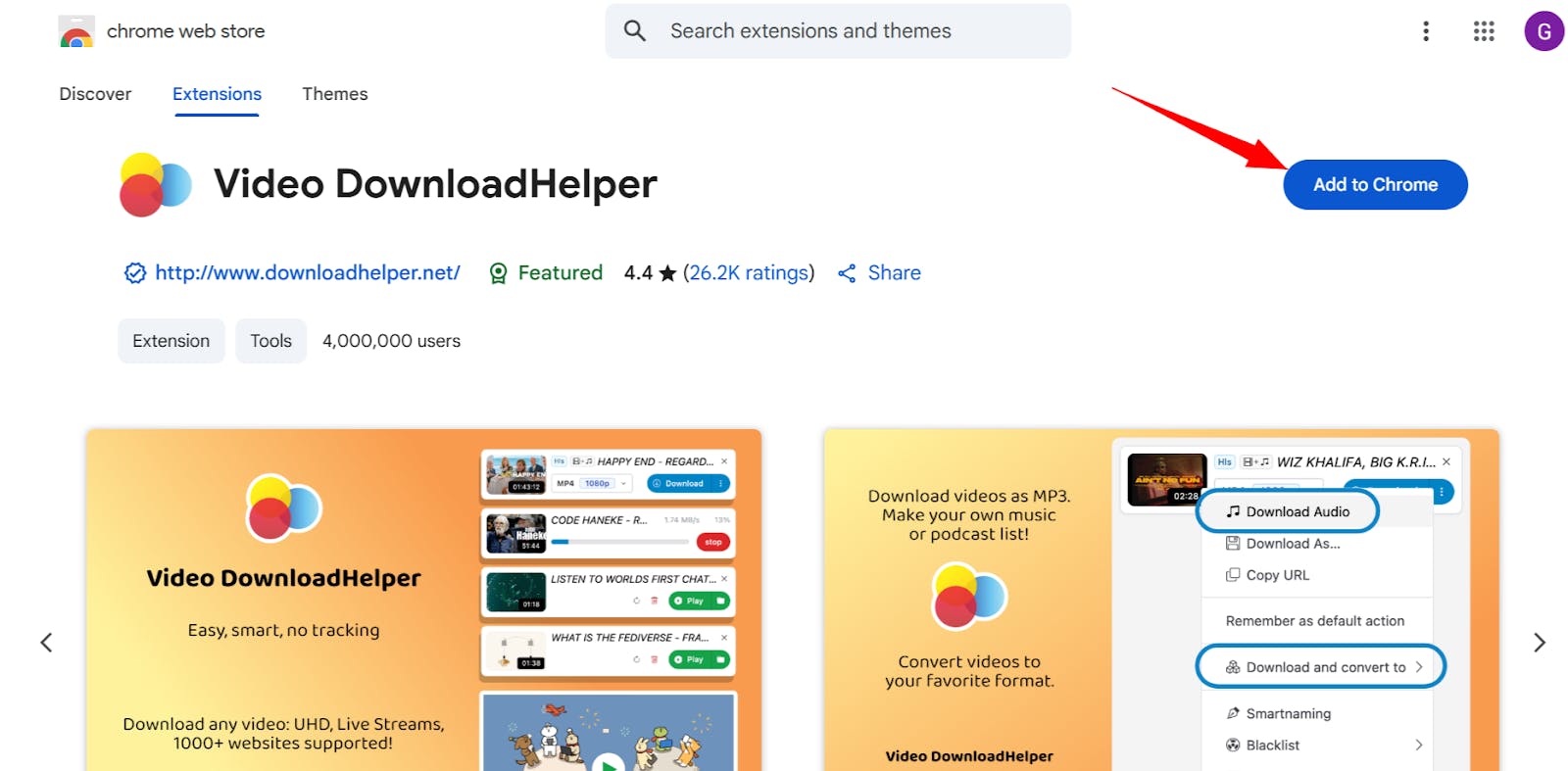Go to previous screenshot with left arrow
Viewport: 1568px width, 771px height.
(x=46, y=643)
